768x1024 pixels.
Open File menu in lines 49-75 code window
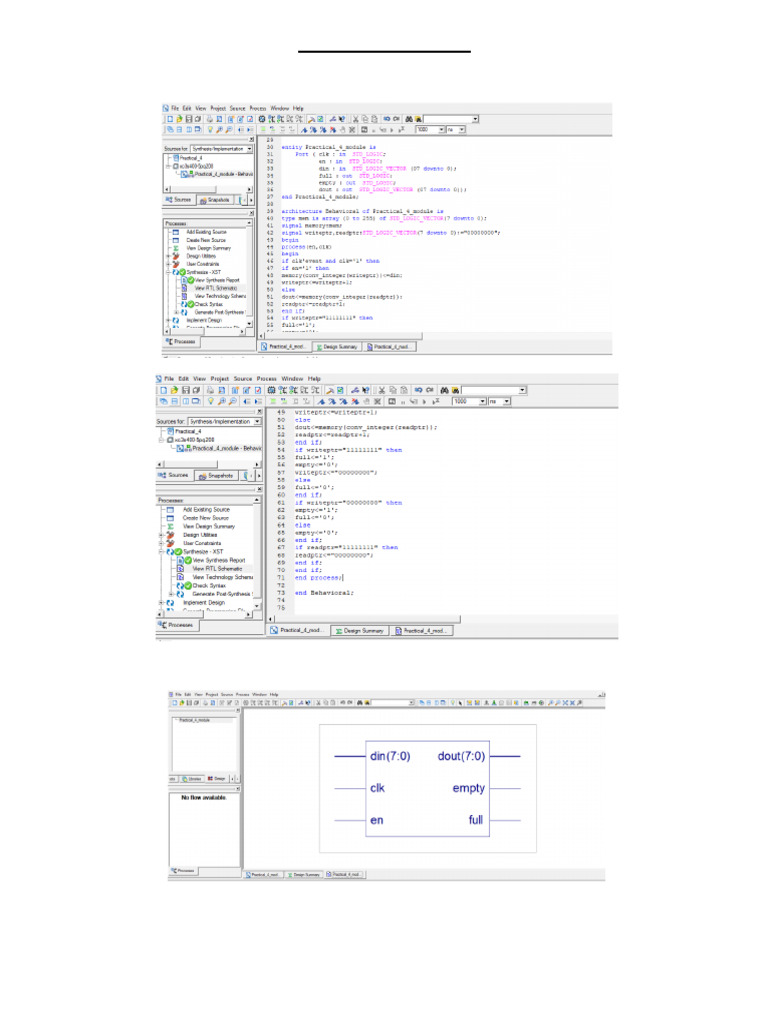[x=169, y=378]
